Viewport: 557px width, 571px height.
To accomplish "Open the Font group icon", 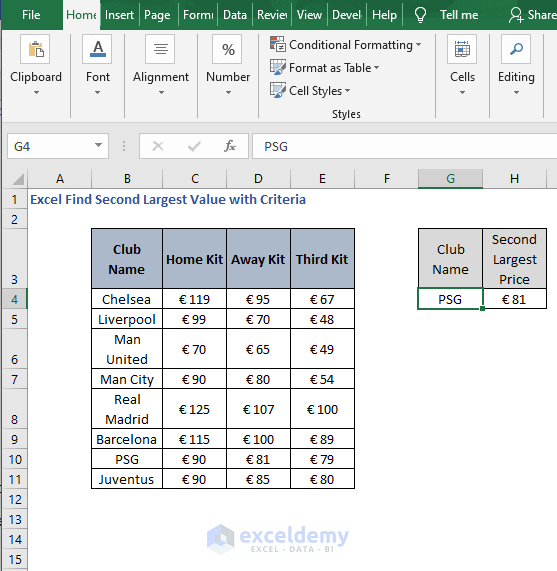I will pos(97,49).
